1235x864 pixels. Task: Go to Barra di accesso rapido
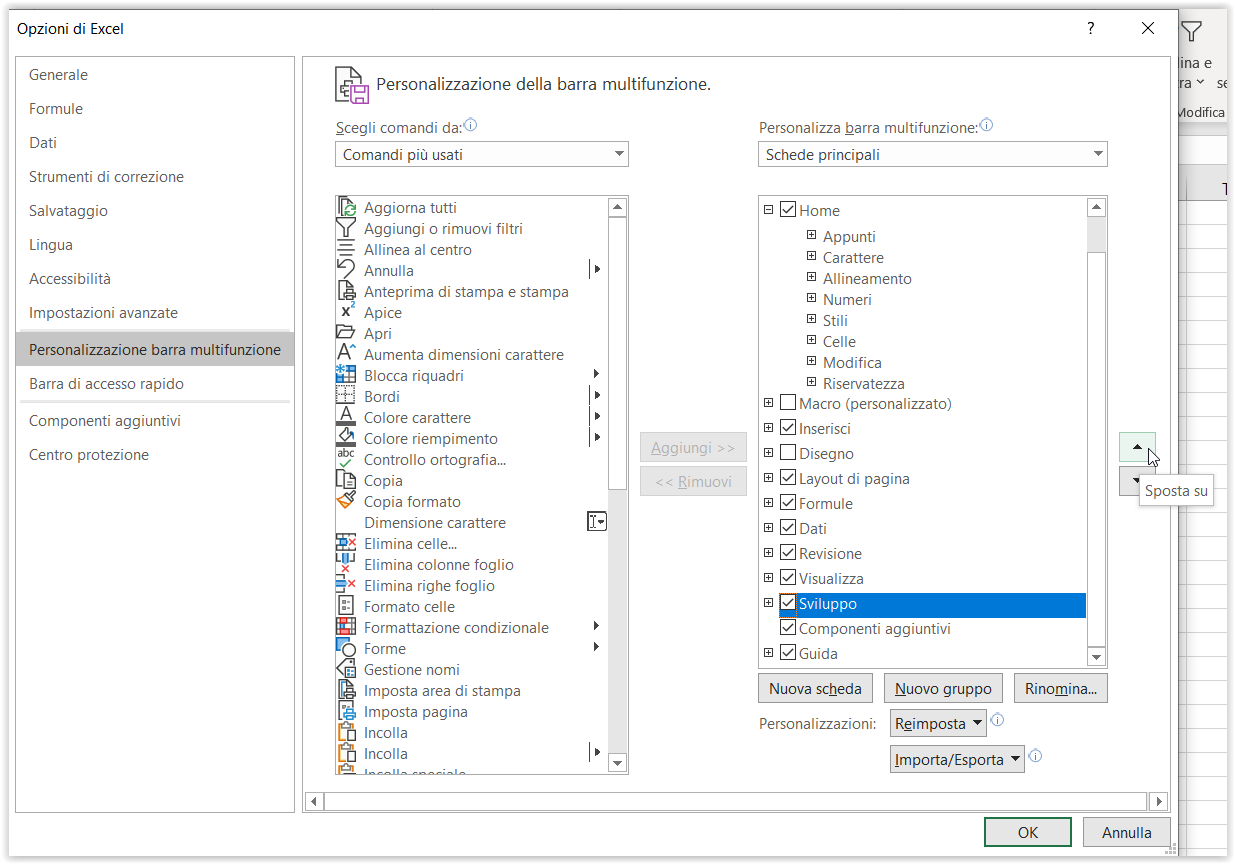point(155,384)
